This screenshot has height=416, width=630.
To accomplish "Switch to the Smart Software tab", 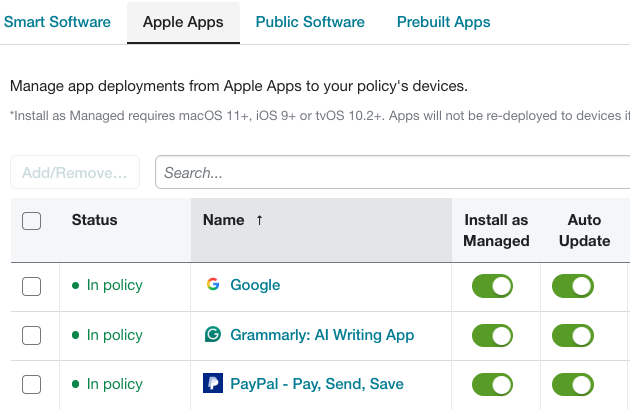I will pos(57,22).
